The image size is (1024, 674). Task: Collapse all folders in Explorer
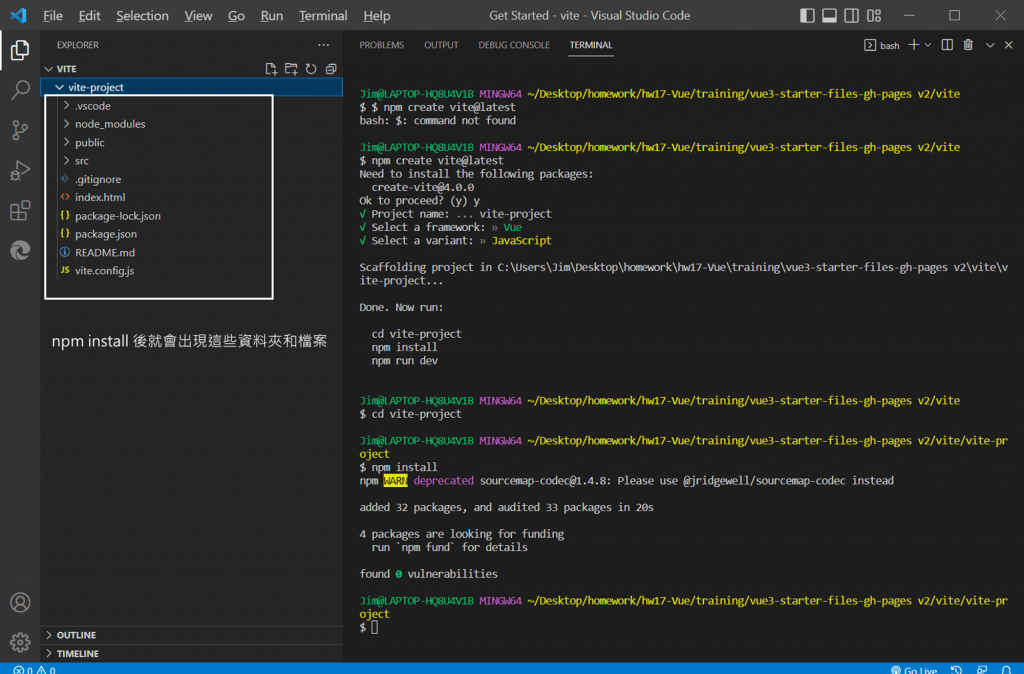tap(331, 69)
